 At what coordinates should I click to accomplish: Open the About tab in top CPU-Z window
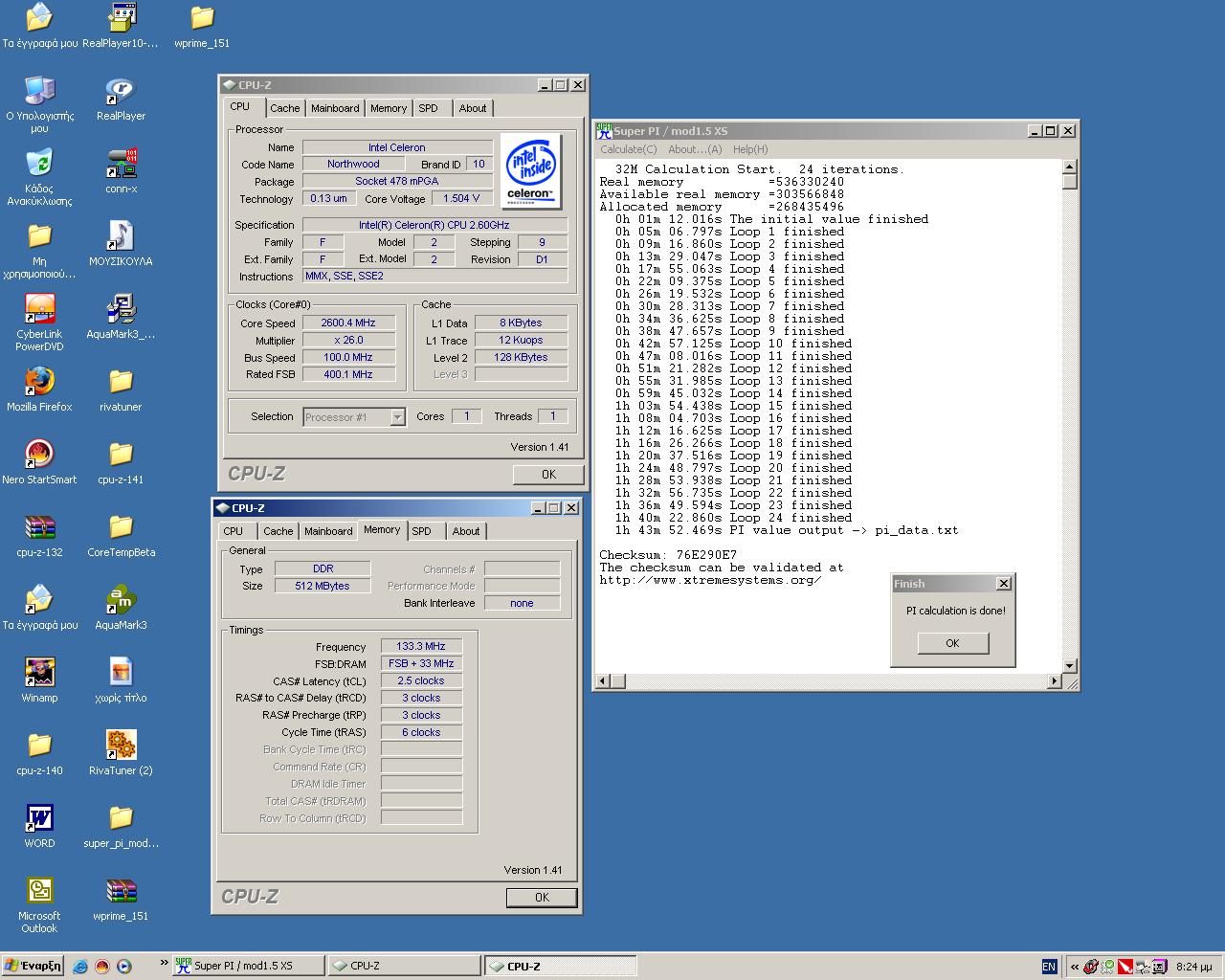tap(472, 108)
